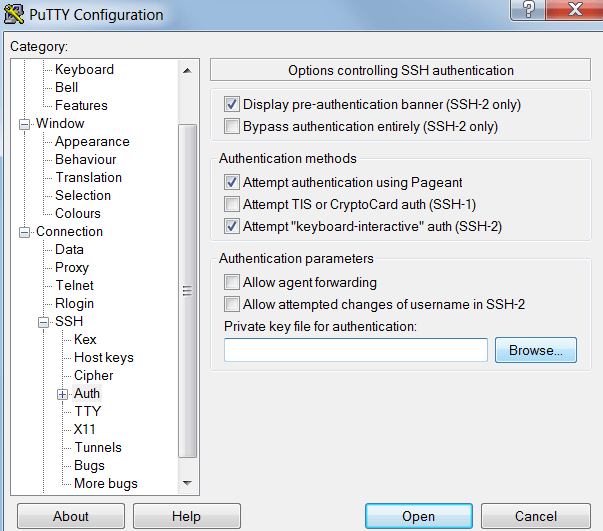Select the Rlogin category
The height and width of the screenshot is (531, 603).
point(74,303)
